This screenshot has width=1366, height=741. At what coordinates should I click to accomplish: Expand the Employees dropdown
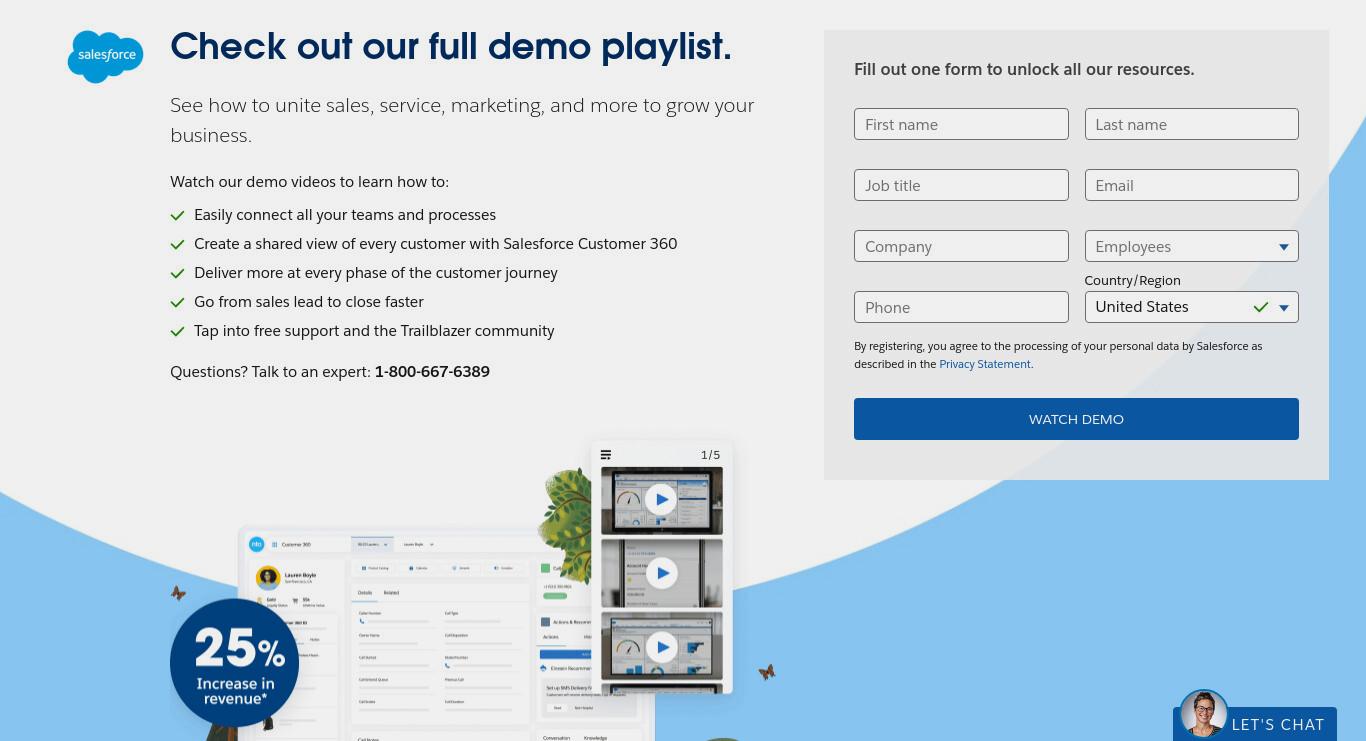point(1191,246)
